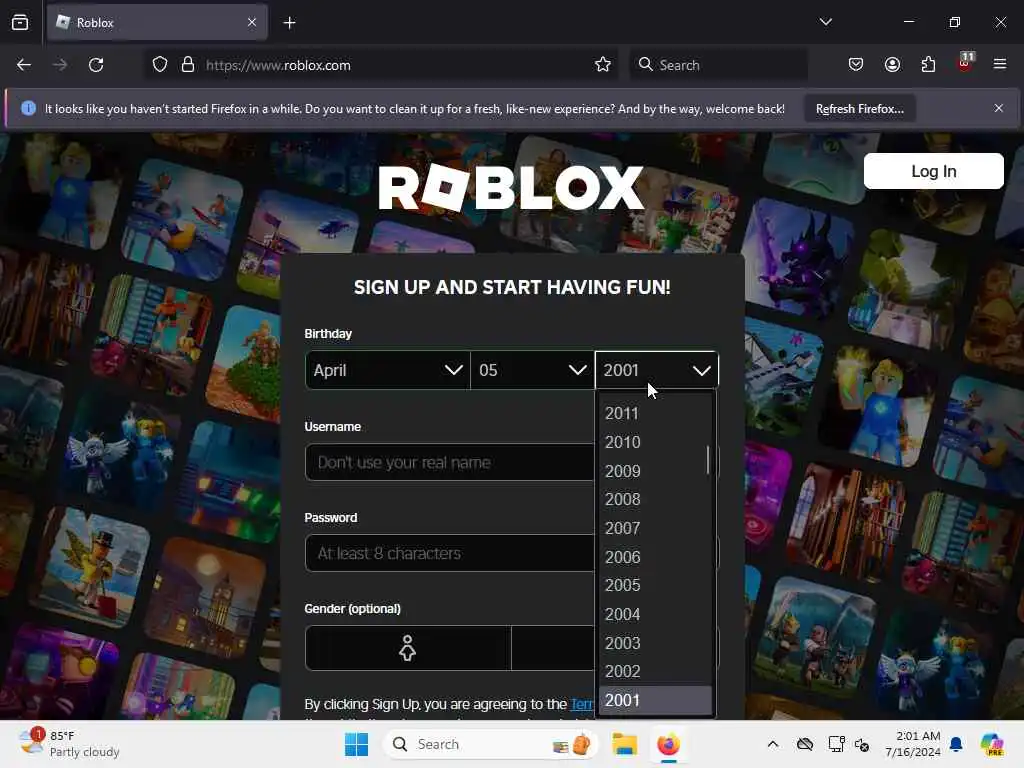Click the site padlock icon
This screenshot has width=1024, height=768.
click(188, 65)
